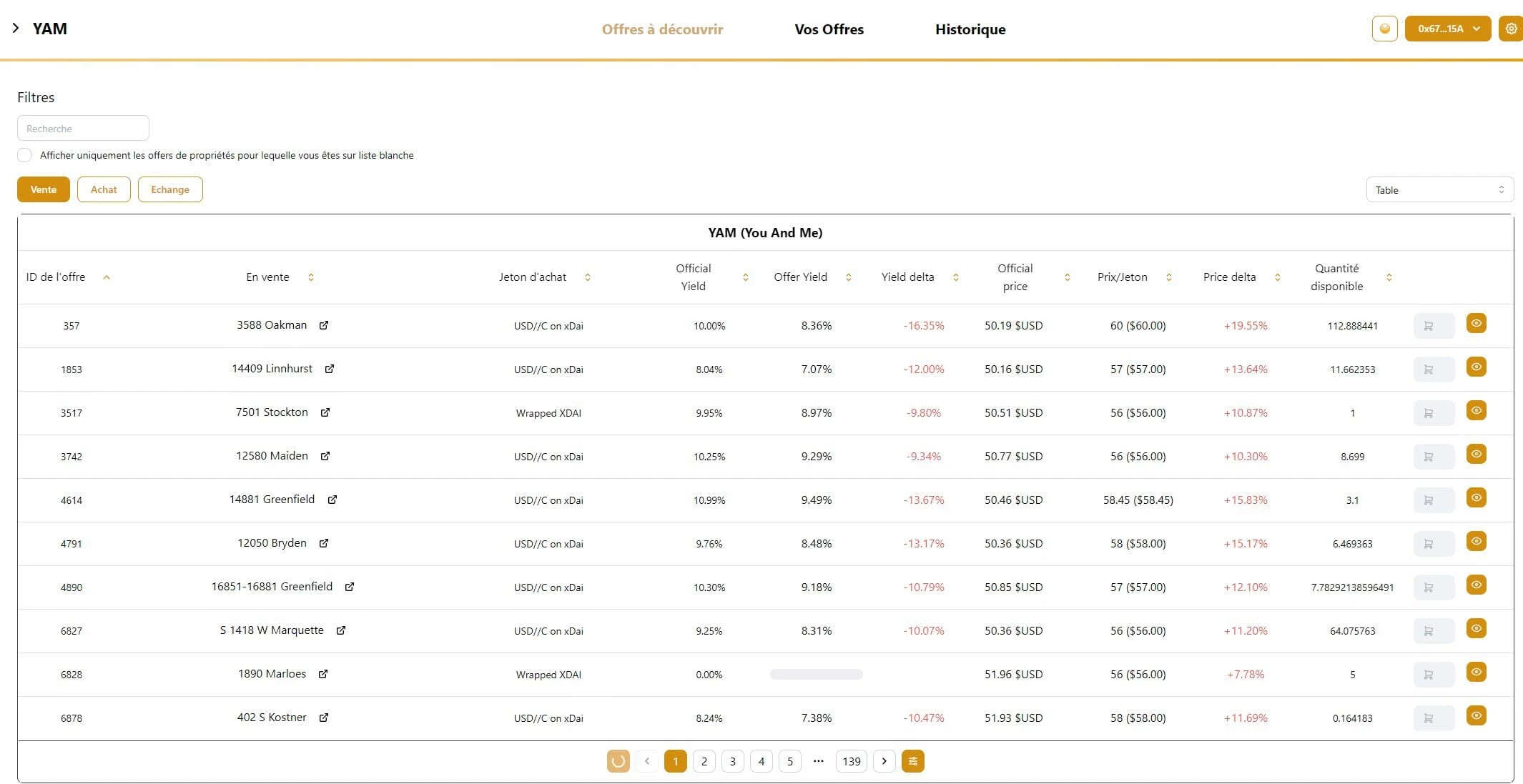Expand sidebar chevron next to YAM

16,28
